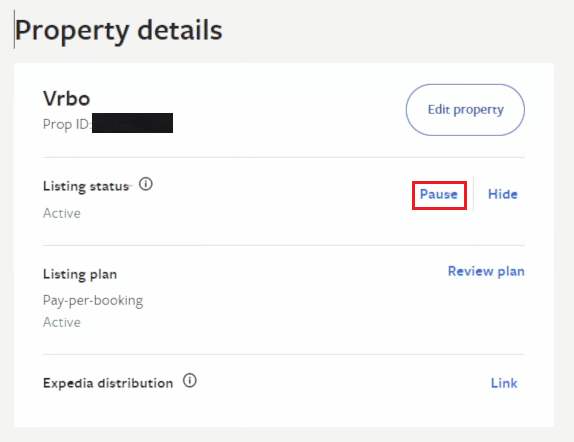The width and height of the screenshot is (574, 442).
Task: Select the Active text under Listing status
Action: [62, 213]
